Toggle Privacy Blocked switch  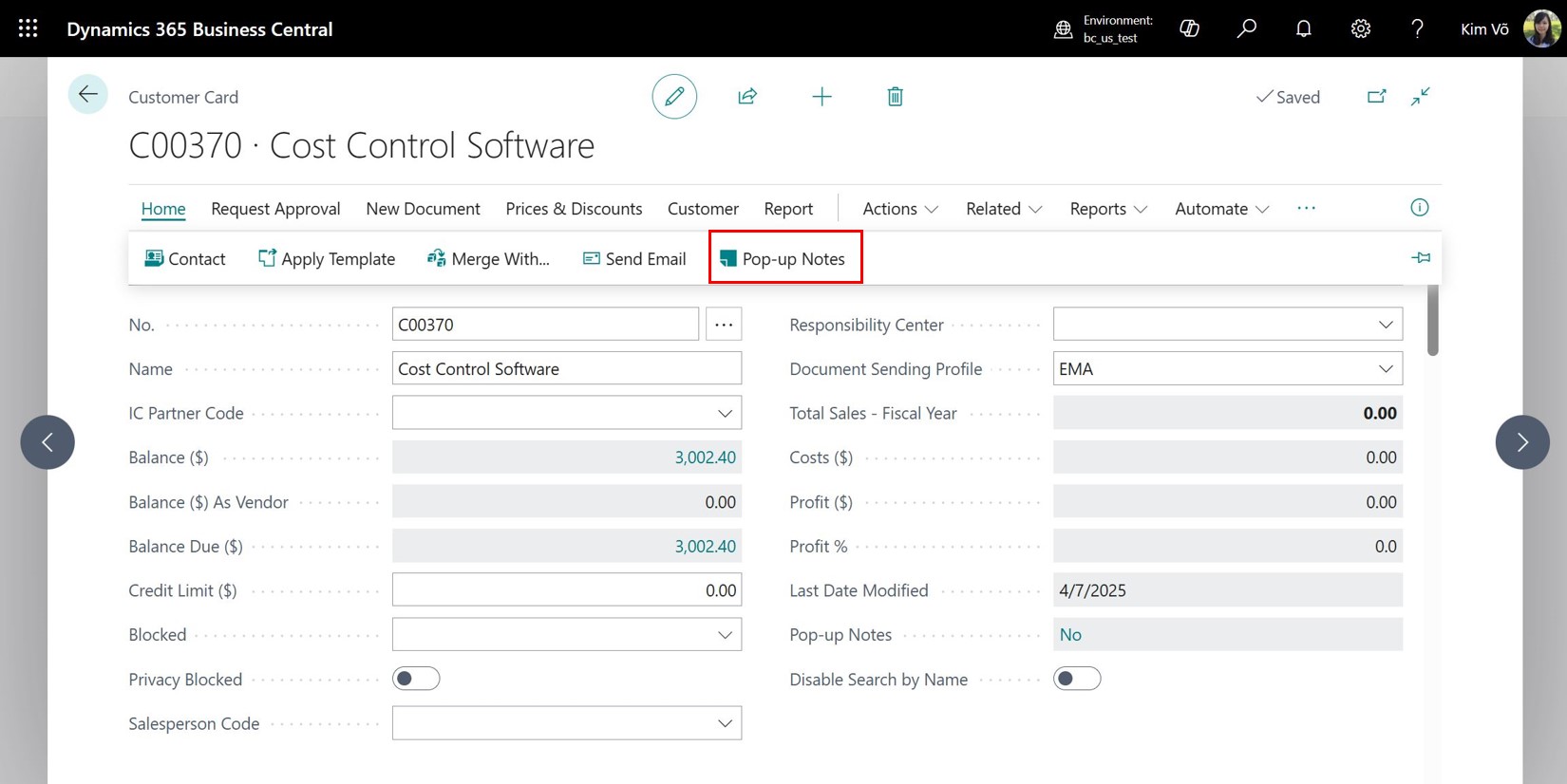(x=416, y=679)
